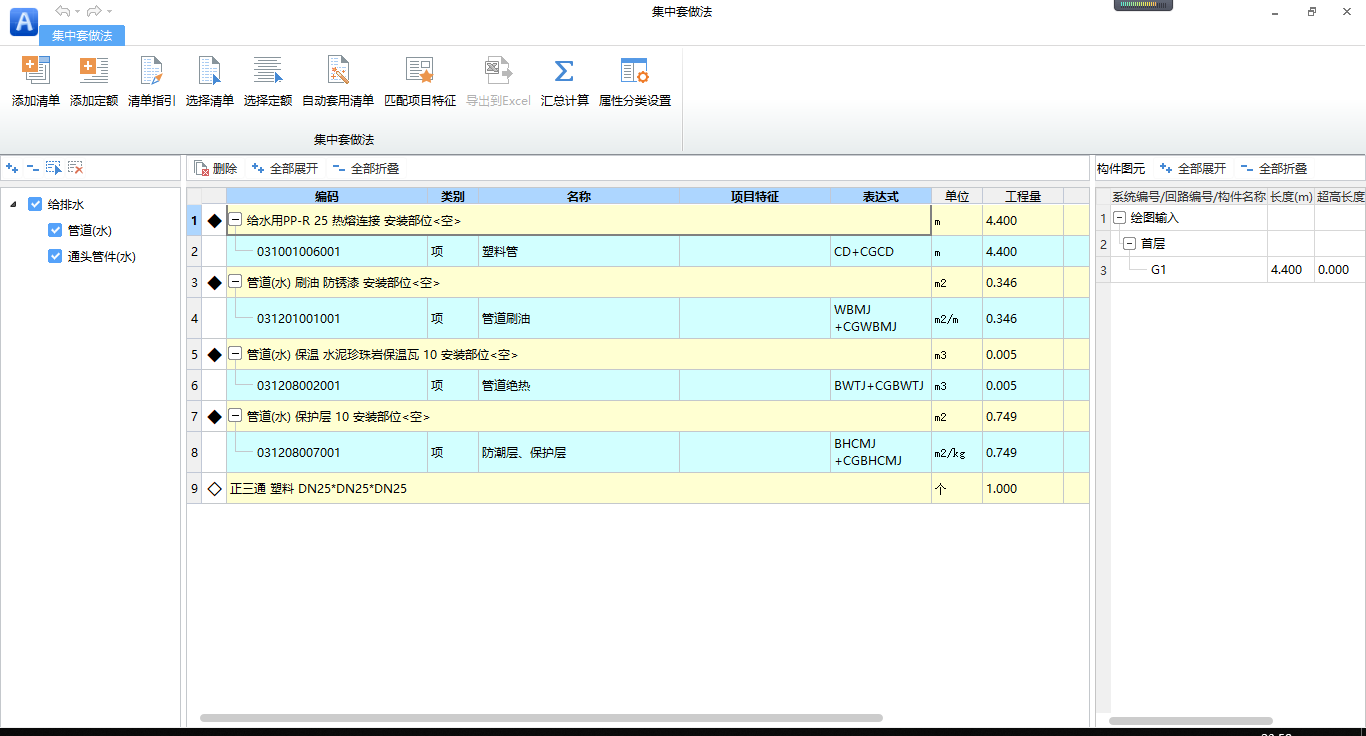Click expand-all icon above left tree

[x=12, y=168]
